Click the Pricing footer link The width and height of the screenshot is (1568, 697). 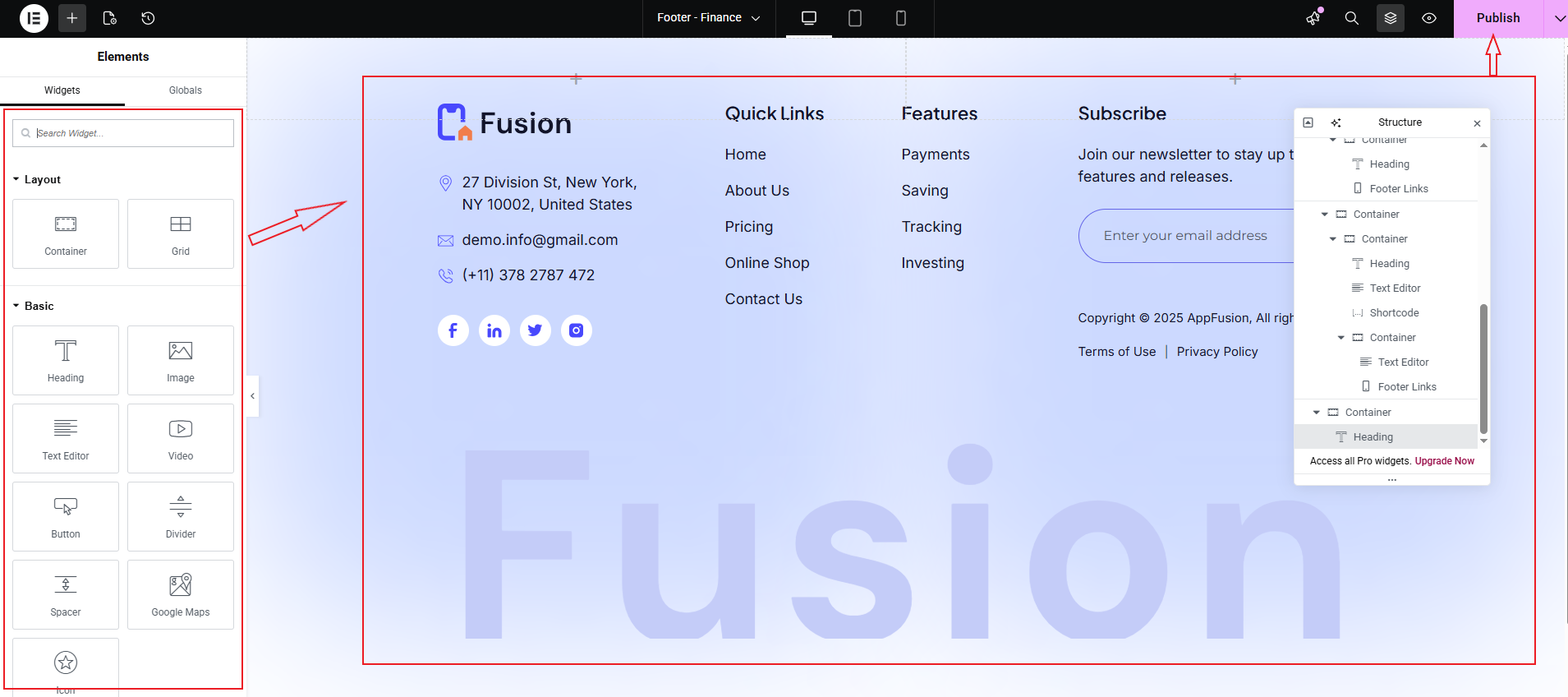pos(748,227)
